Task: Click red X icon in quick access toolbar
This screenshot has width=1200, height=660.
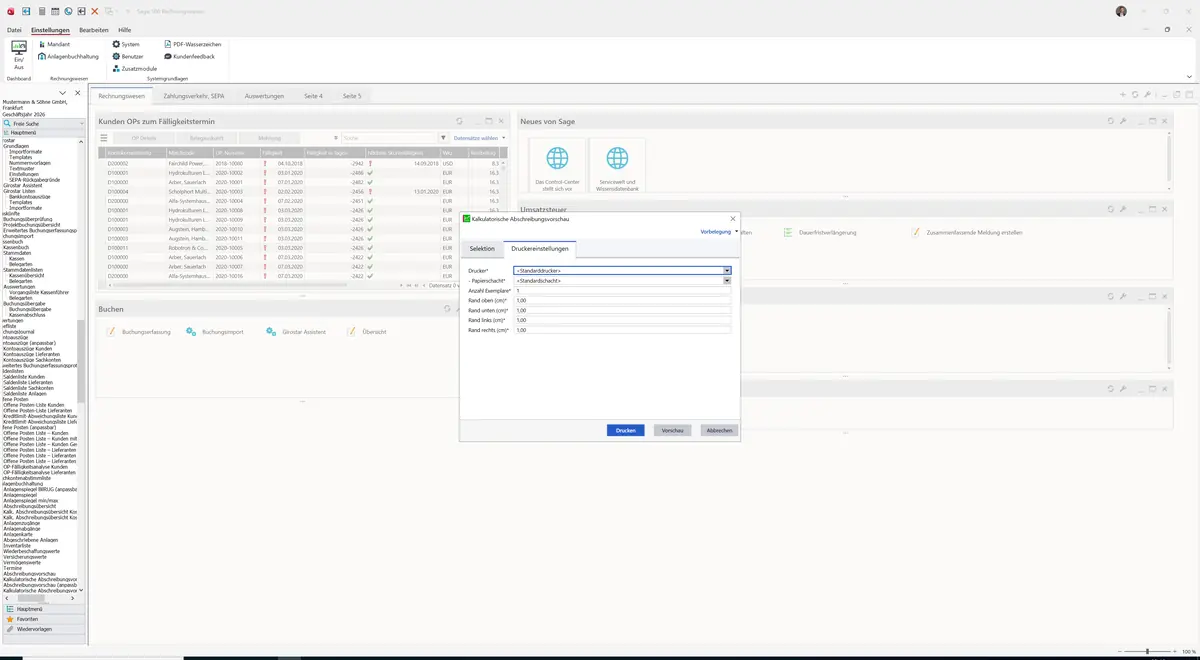Action: coord(95,11)
